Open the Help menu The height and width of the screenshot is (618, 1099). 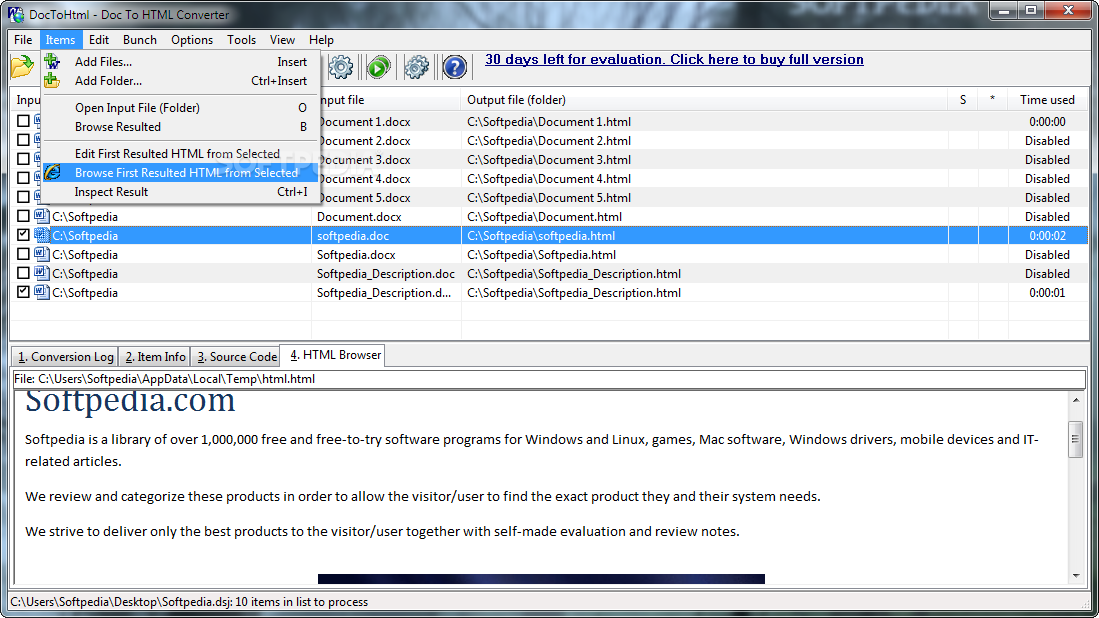tap(321, 40)
